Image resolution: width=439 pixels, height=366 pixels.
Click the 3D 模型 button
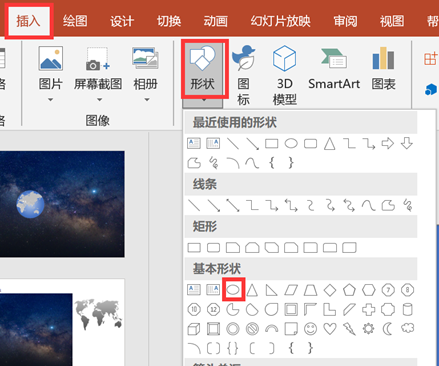click(x=285, y=75)
